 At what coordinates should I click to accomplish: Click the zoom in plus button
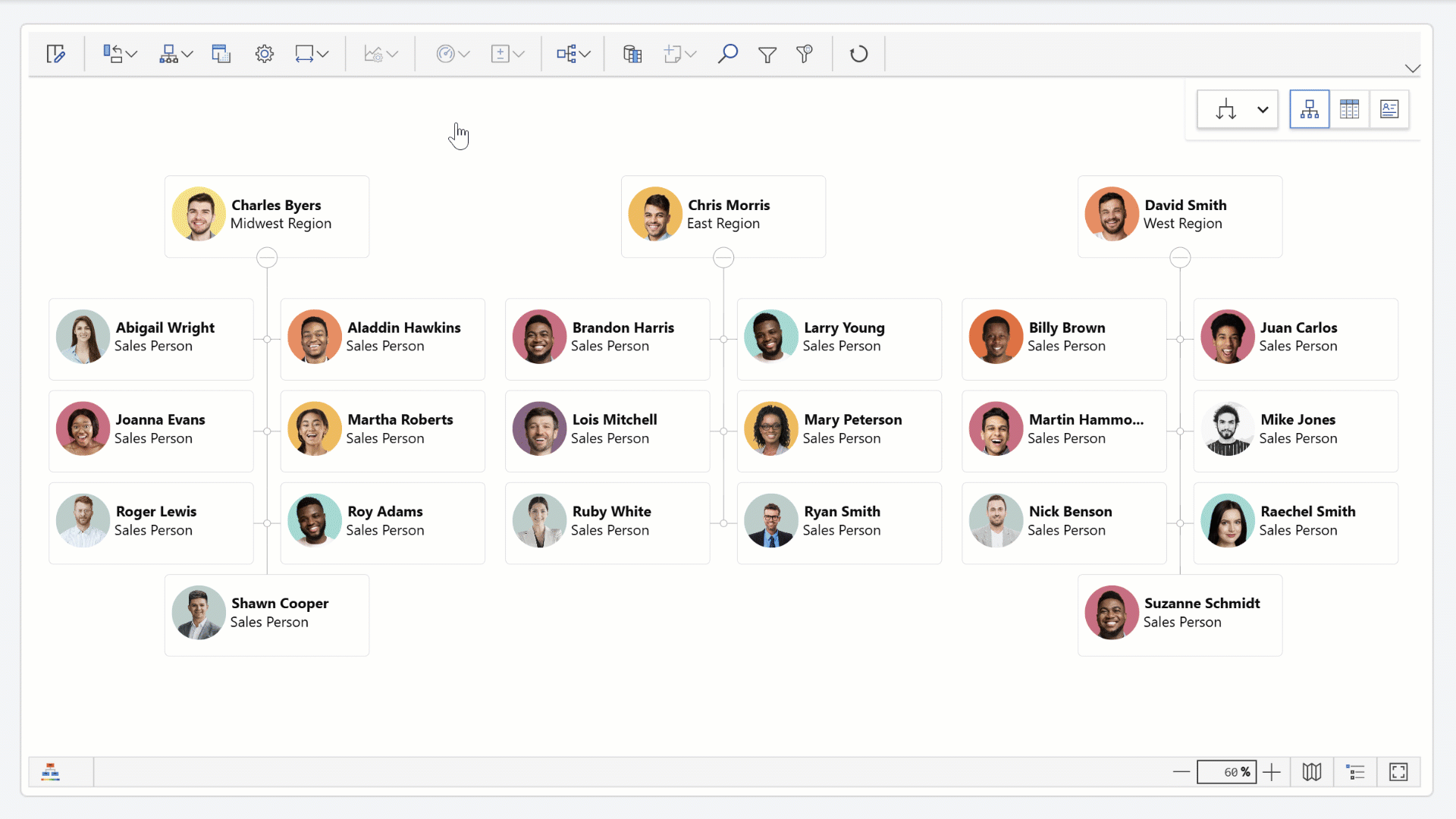[1272, 772]
